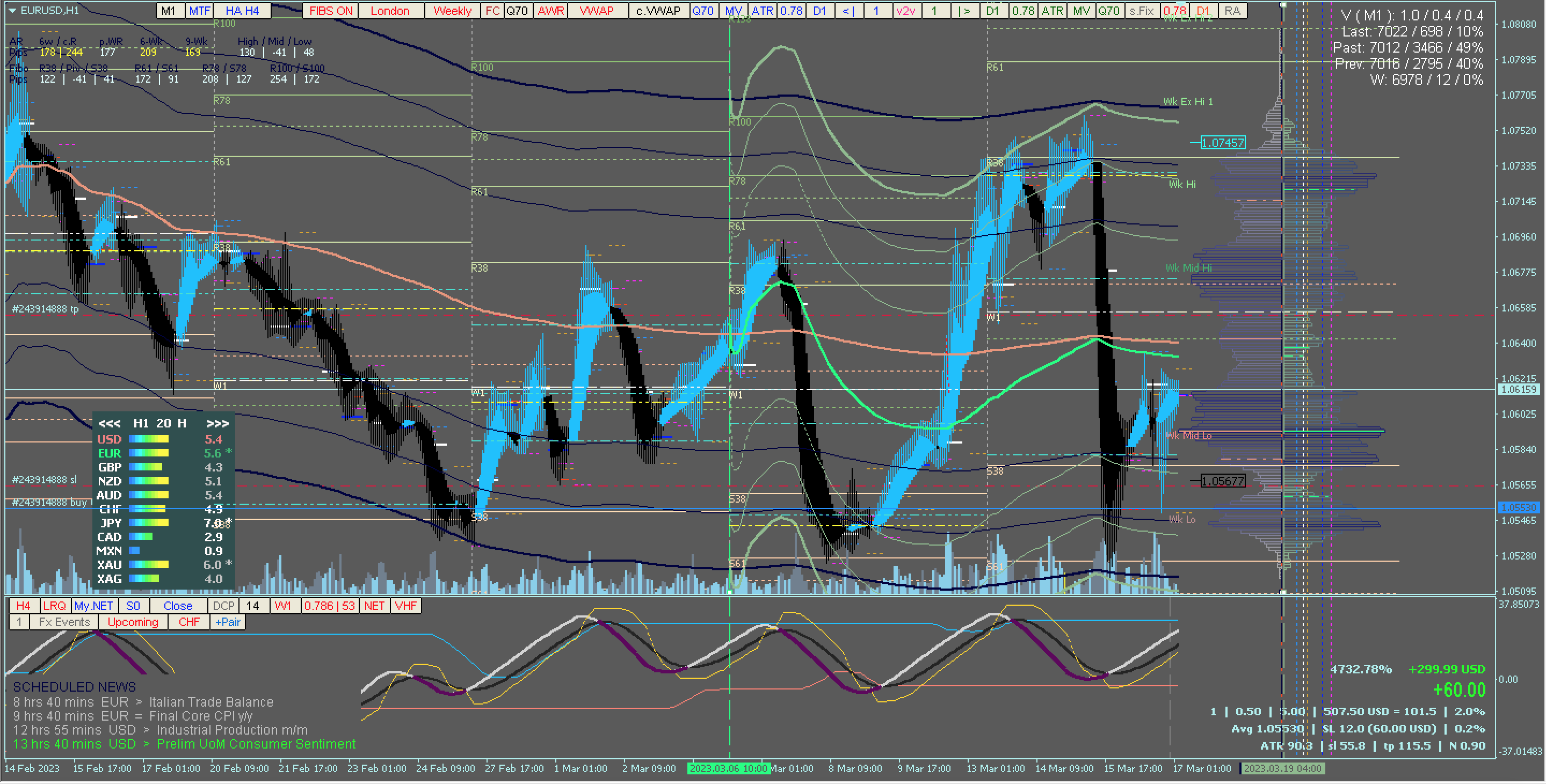Toggle the 'FIBS ON' button

coord(331,11)
